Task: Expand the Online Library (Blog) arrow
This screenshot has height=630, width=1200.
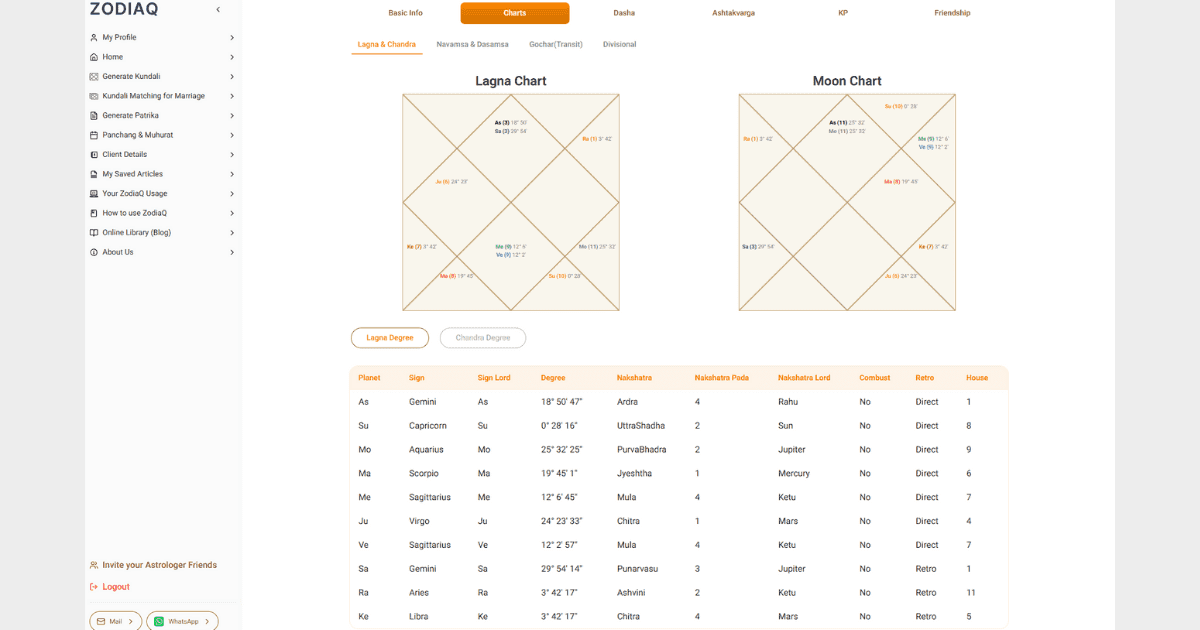Action: [x=232, y=232]
